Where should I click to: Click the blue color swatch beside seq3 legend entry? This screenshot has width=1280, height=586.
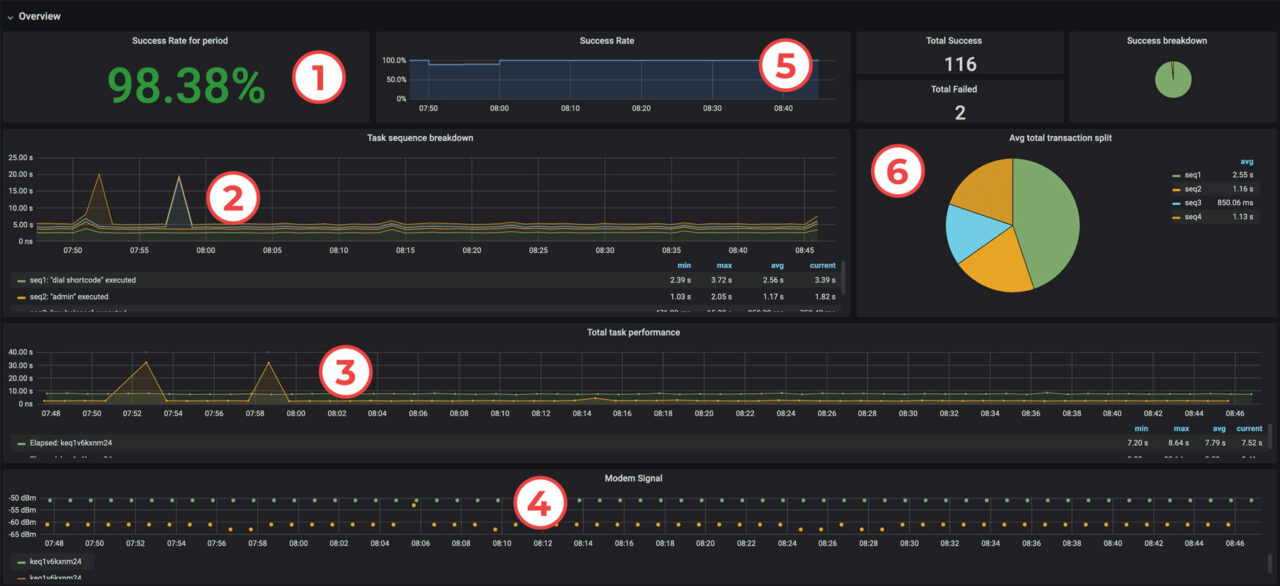pos(1177,202)
